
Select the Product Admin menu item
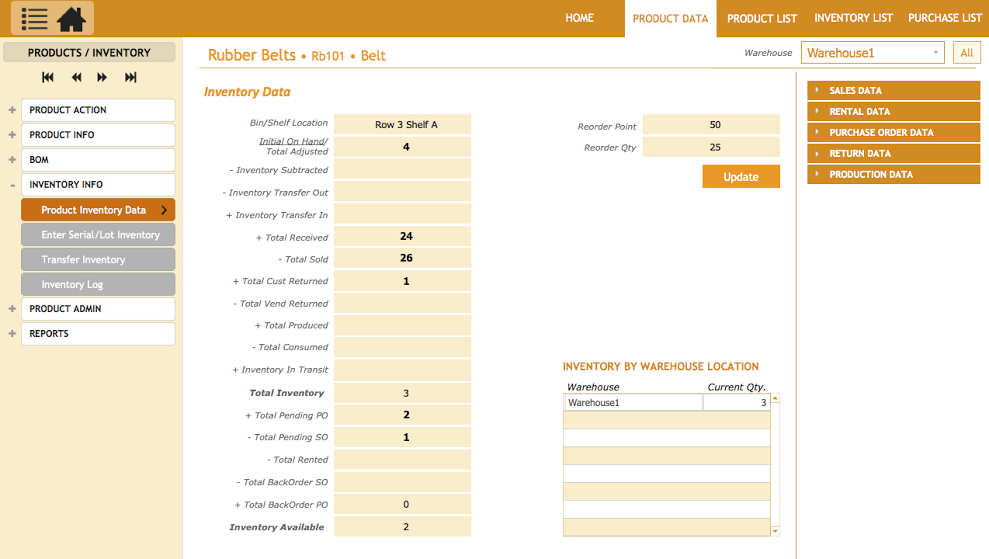(x=98, y=309)
